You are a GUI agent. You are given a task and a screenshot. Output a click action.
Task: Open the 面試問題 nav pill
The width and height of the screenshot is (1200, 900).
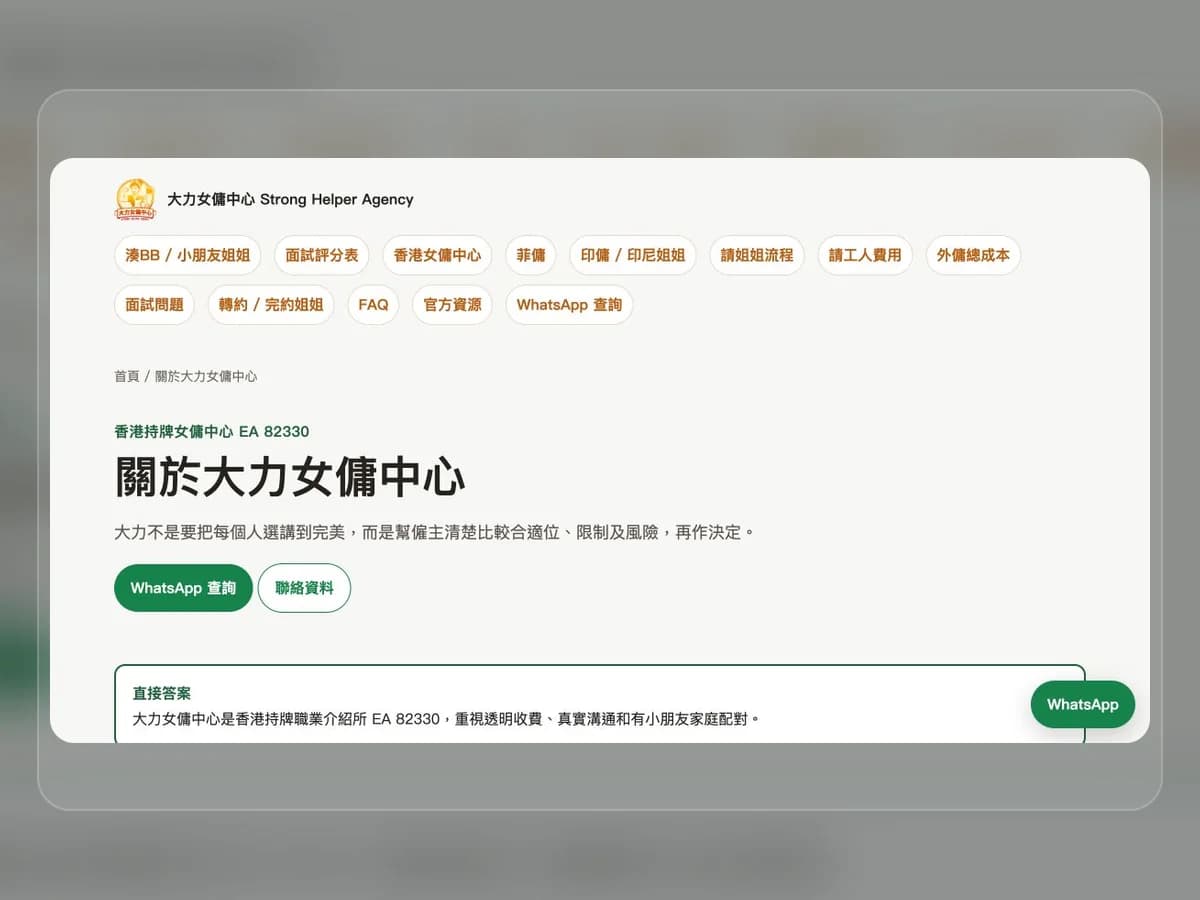pyautogui.click(x=154, y=305)
